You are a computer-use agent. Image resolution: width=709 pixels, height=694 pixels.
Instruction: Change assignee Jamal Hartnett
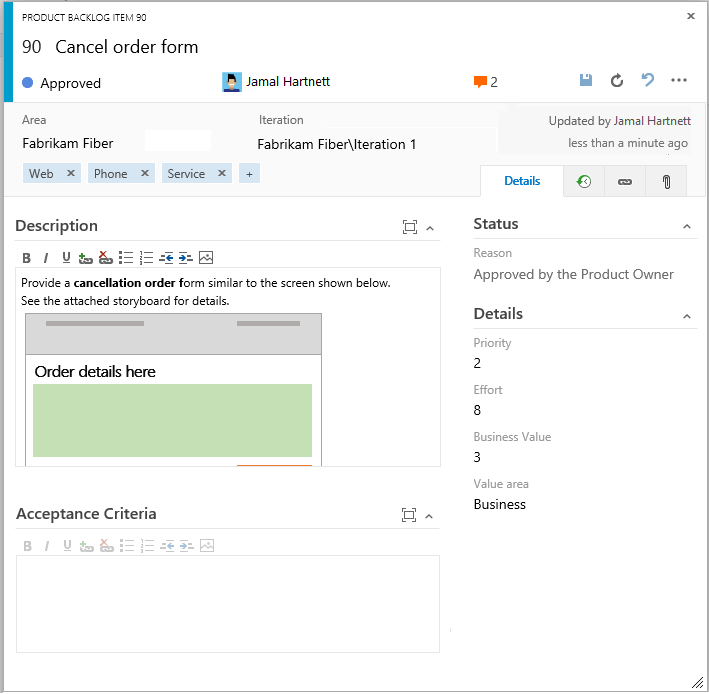[288, 82]
